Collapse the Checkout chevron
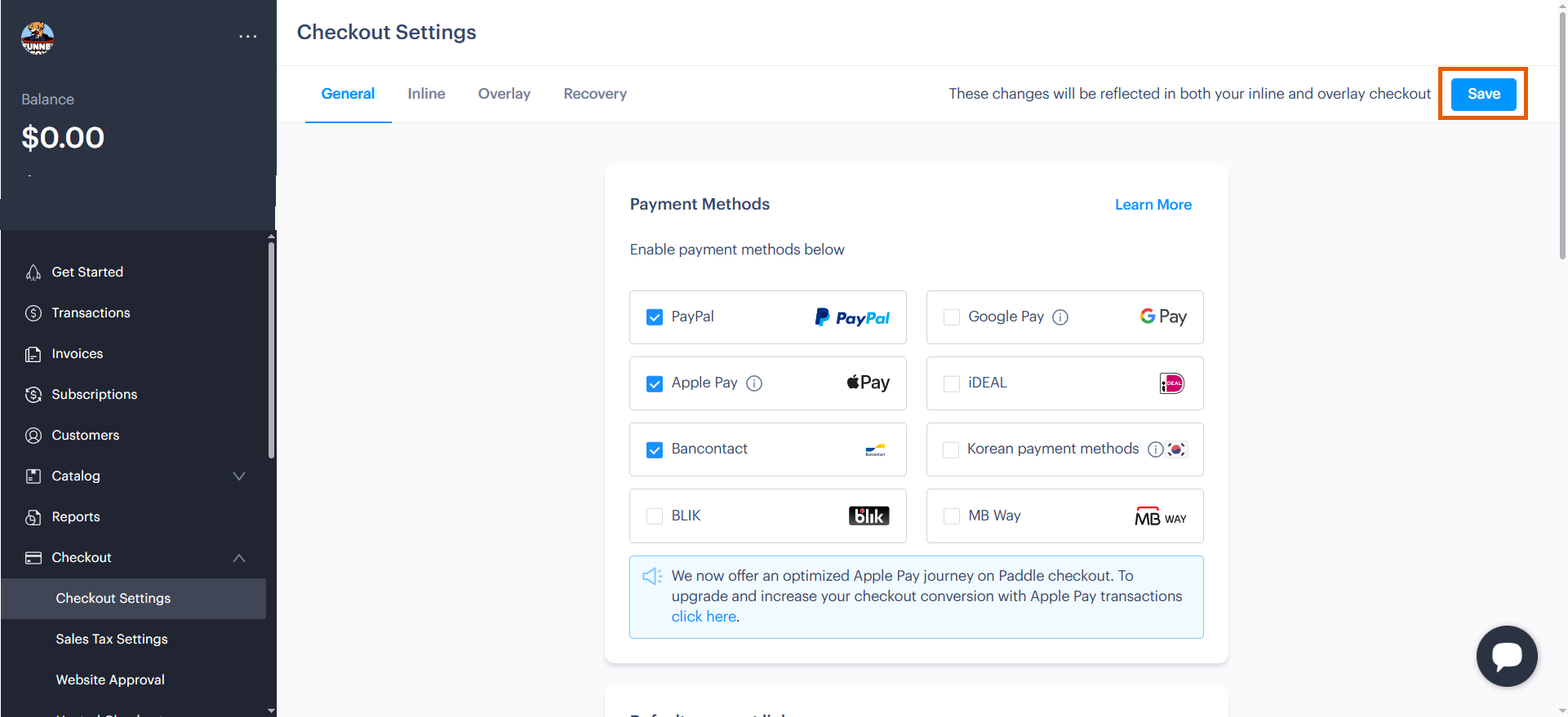Viewport: 1568px width, 717px height. (239, 558)
